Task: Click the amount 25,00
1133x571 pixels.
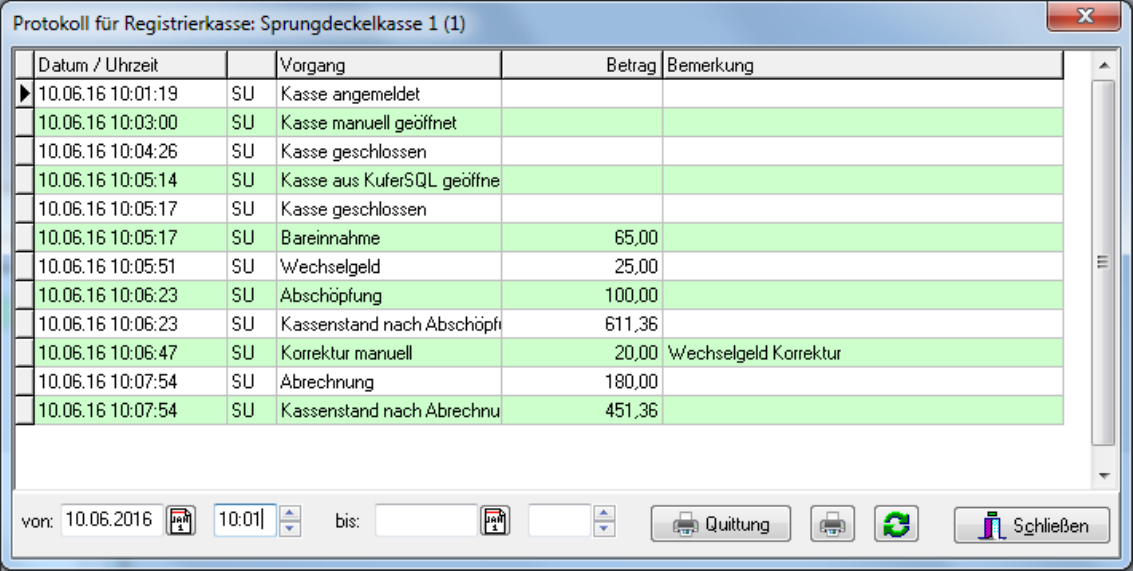Action: click(x=637, y=267)
